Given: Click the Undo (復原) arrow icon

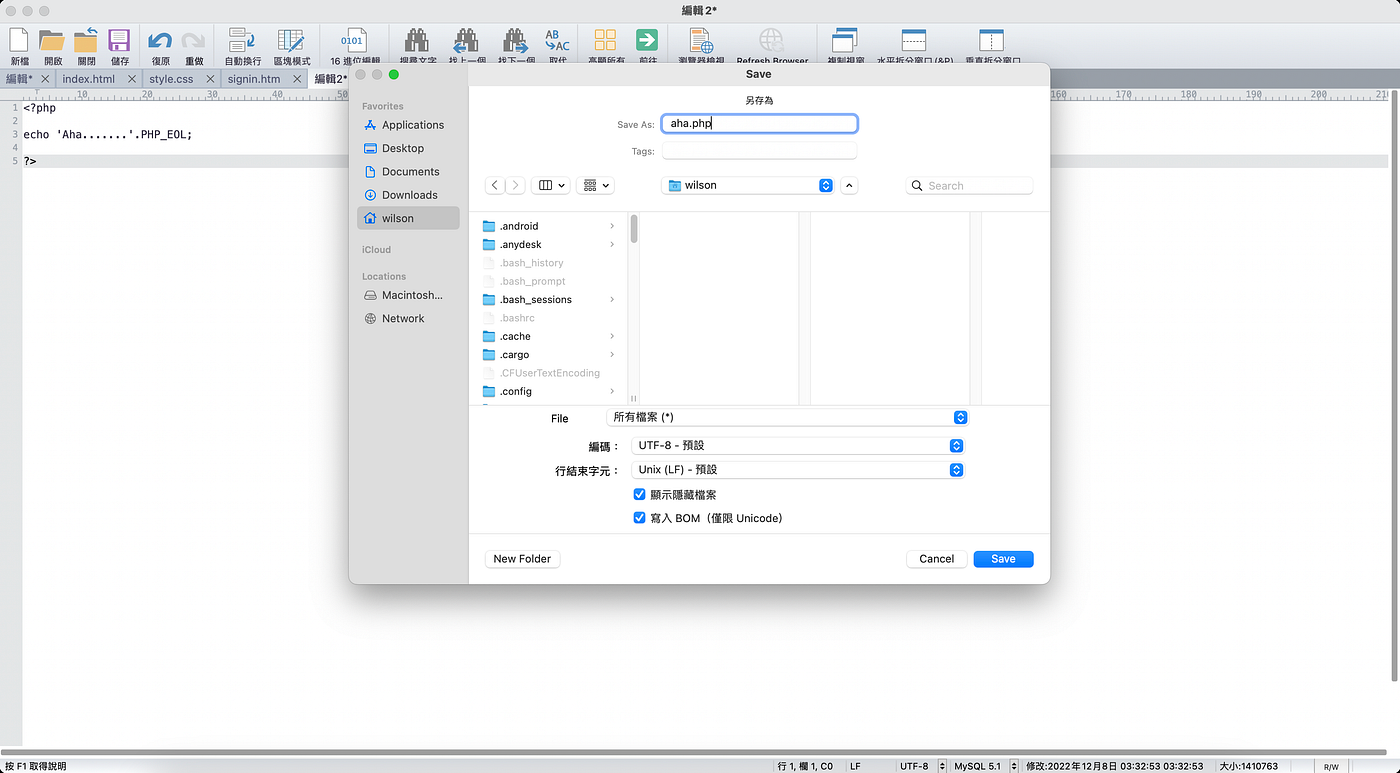Looking at the screenshot, I should coord(160,41).
